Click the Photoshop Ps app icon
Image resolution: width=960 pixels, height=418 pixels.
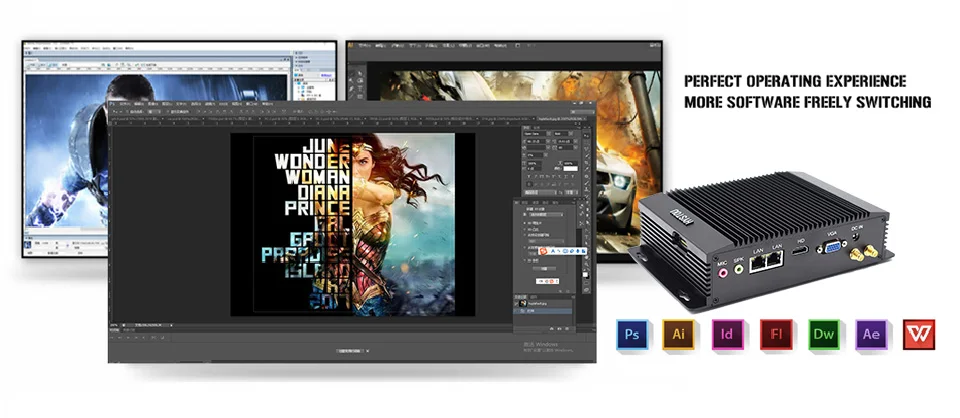pos(632,334)
